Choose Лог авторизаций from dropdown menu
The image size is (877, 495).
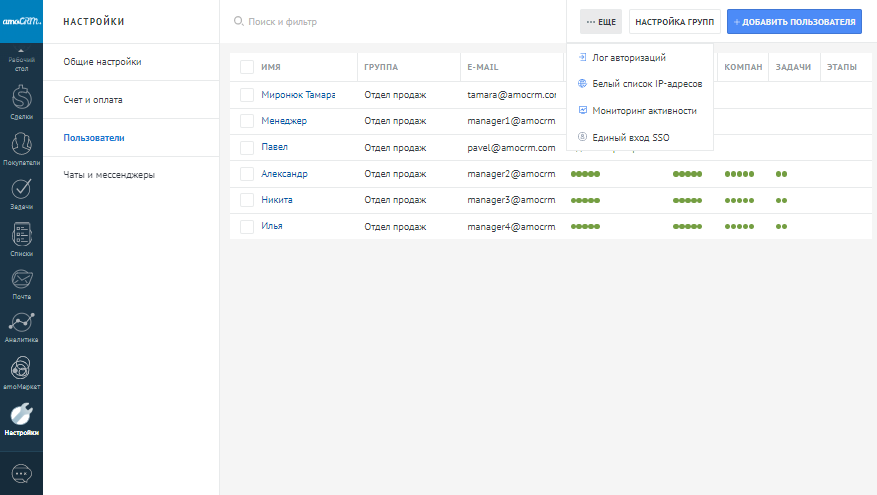[629, 58]
